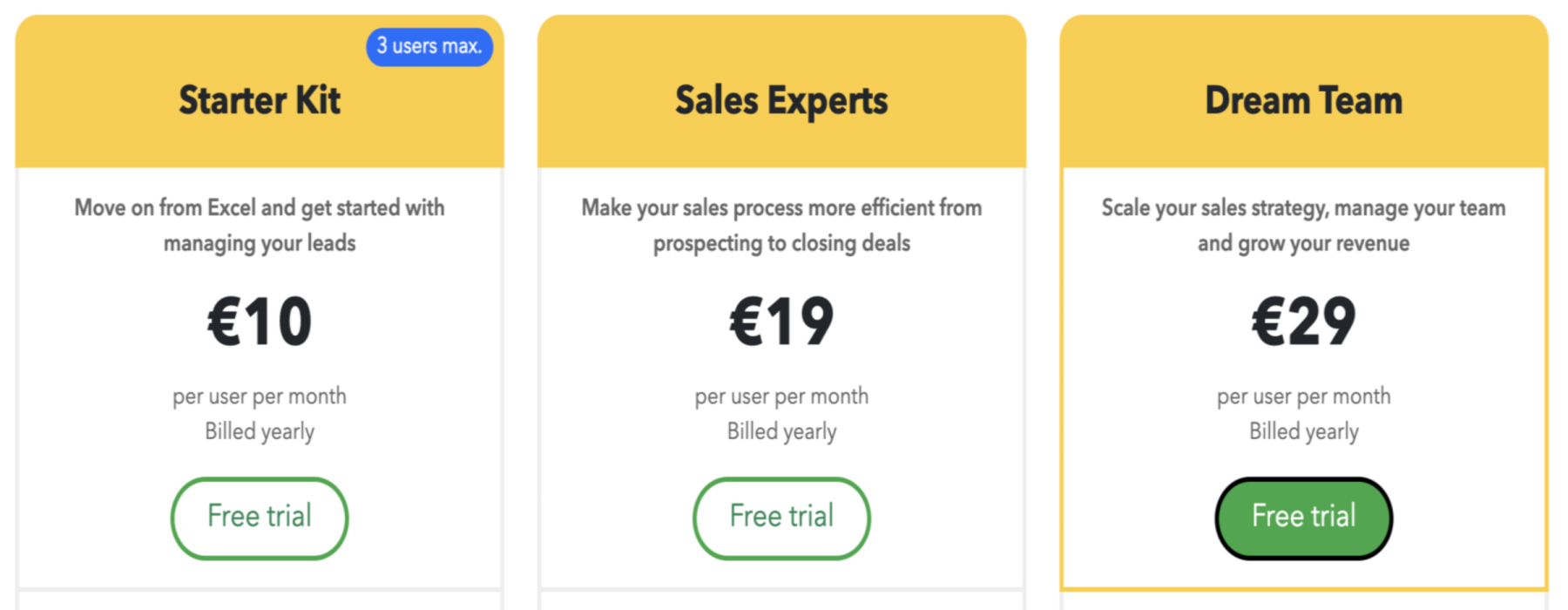Click the 'Move on from Excel' description text
1568x610 pixels.
pyautogui.click(x=260, y=226)
